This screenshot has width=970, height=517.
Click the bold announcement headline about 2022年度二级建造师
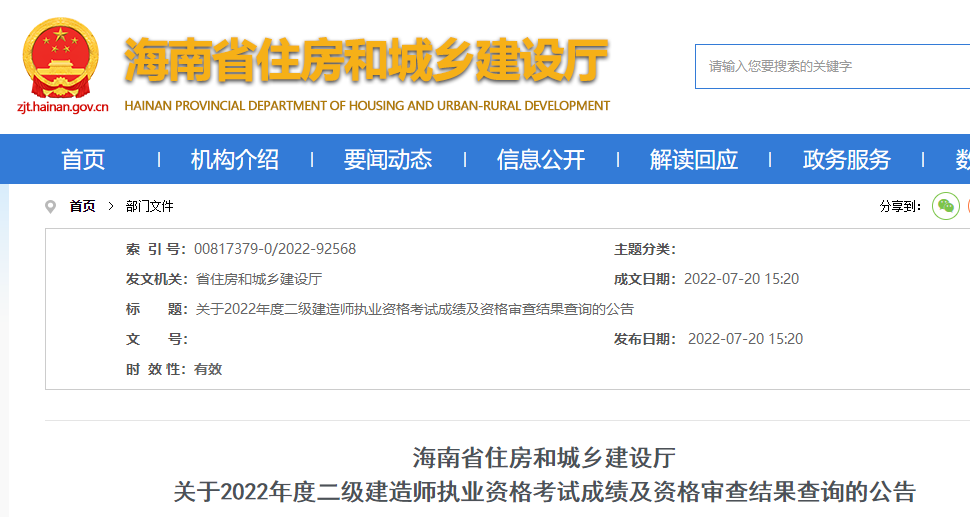click(544, 492)
